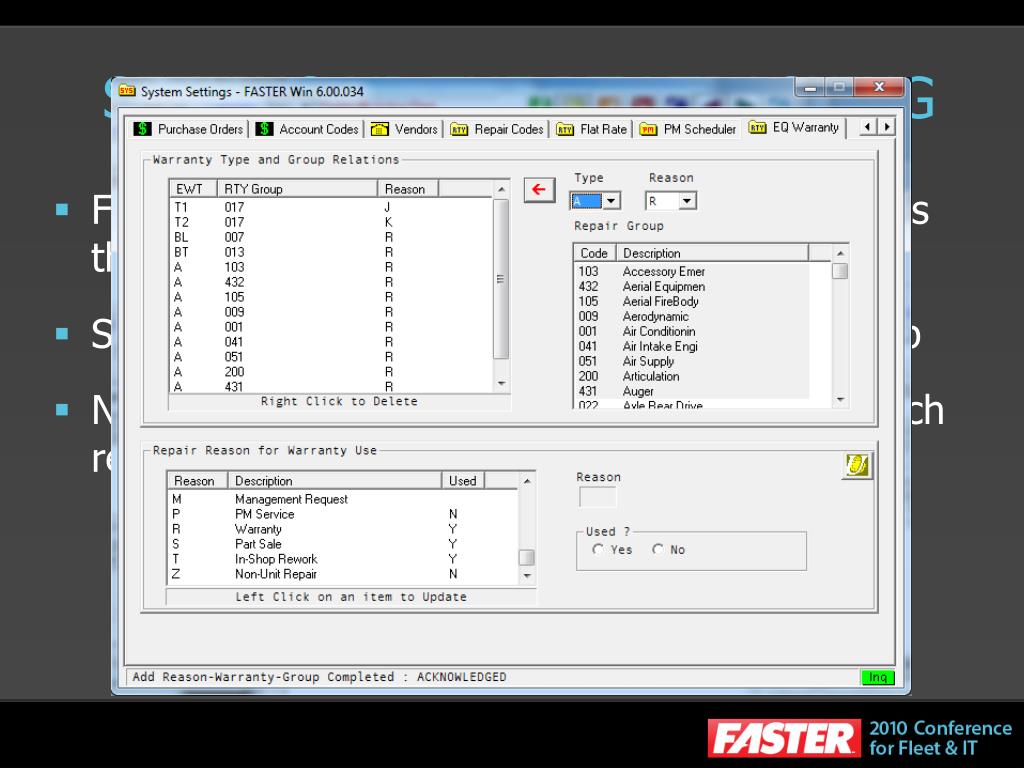This screenshot has width=1024, height=768.
Task: Click the green Inq status indicator
Action: (x=878, y=677)
